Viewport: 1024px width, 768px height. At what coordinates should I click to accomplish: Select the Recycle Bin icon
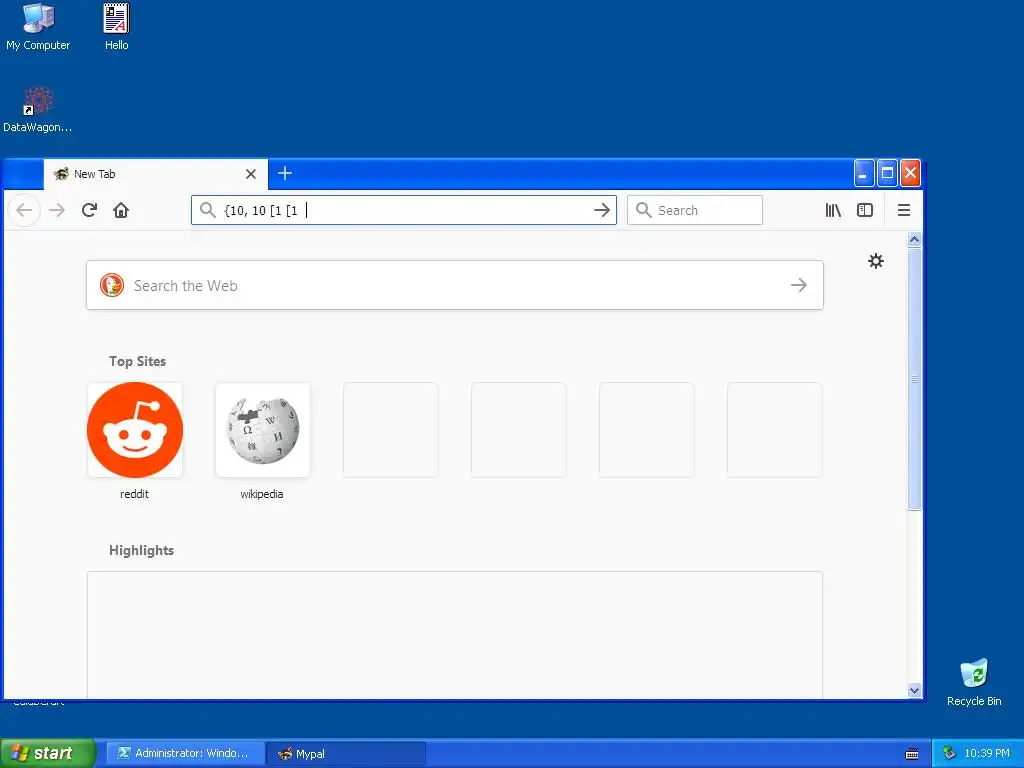click(x=974, y=683)
